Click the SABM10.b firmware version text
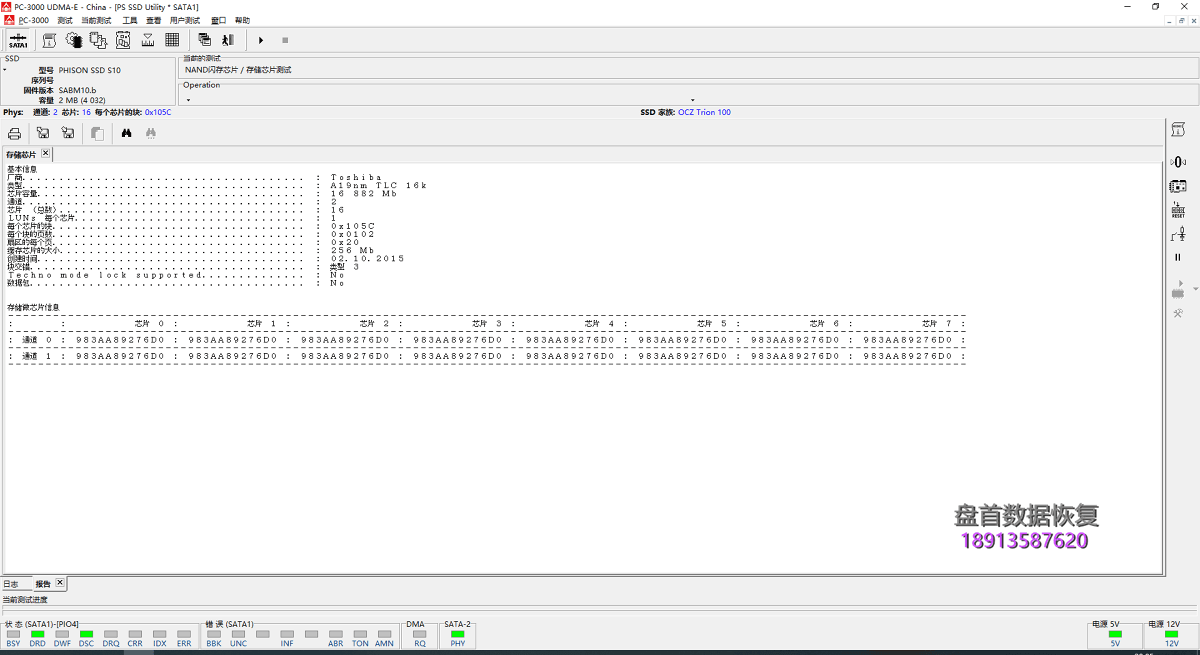The image size is (1200, 655). pyautogui.click(x=77, y=91)
